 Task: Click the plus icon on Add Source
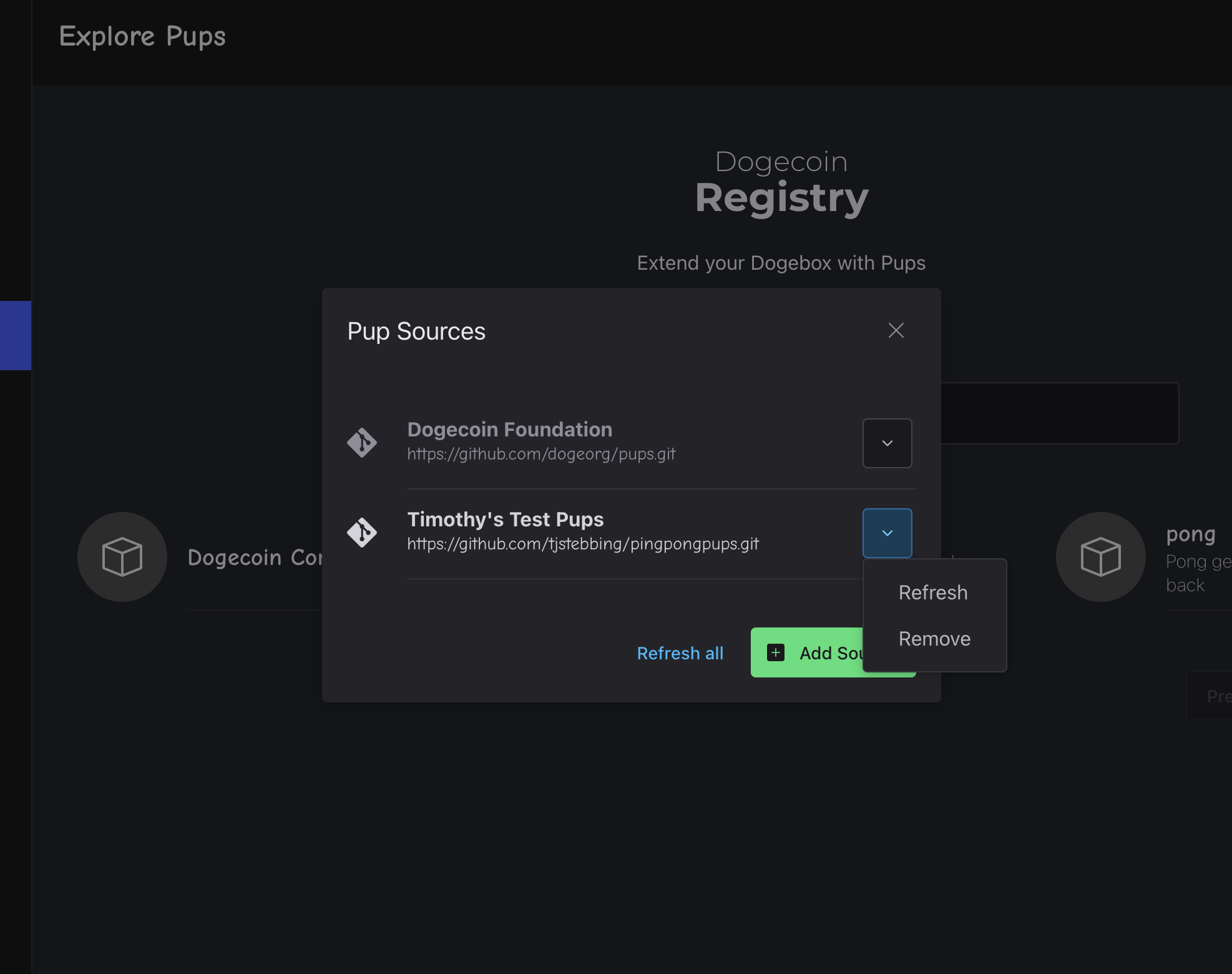click(775, 653)
